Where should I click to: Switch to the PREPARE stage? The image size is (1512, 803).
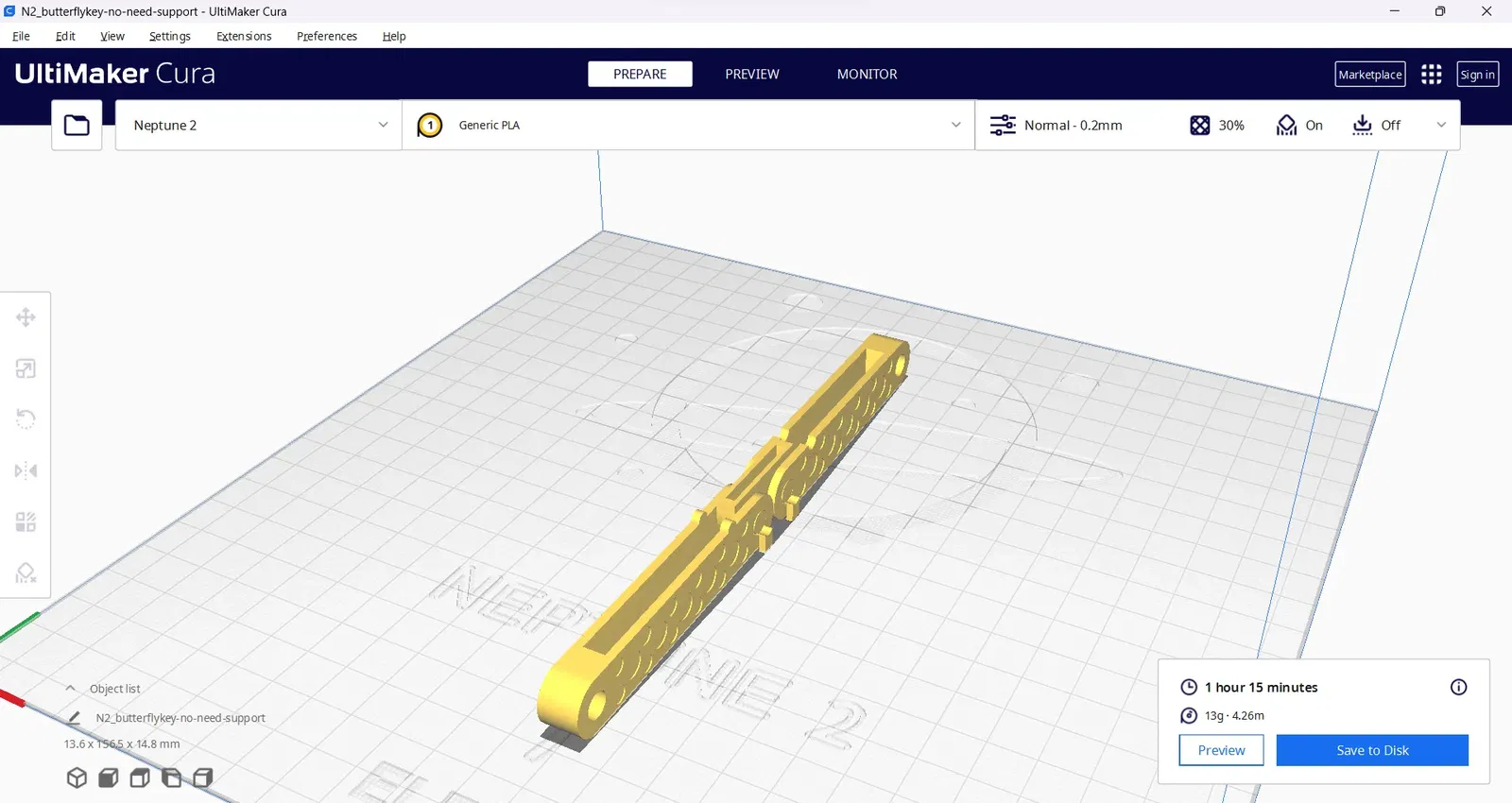pos(640,74)
